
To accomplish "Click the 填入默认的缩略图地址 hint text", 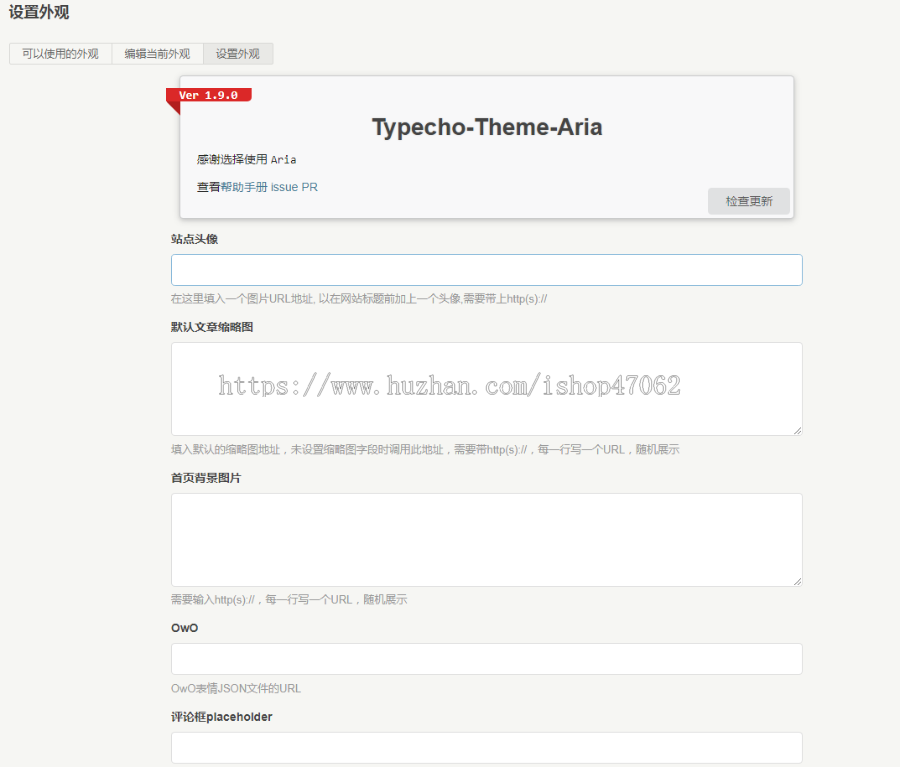I will (425, 449).
